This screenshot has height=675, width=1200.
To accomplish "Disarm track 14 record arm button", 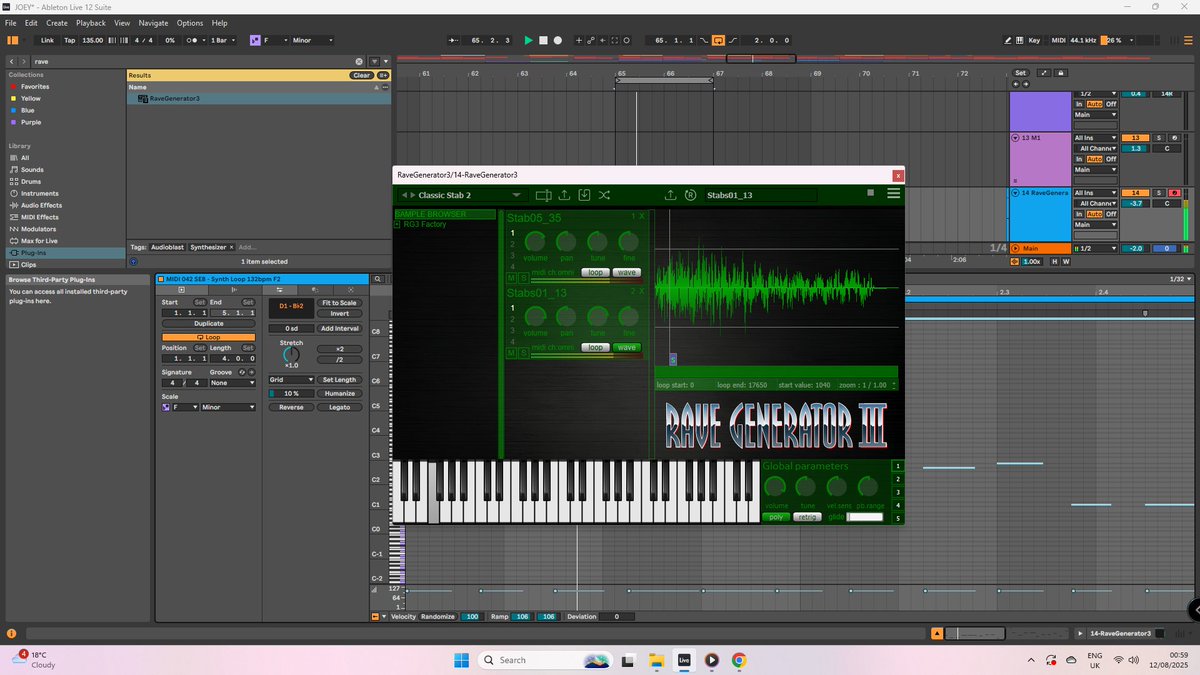I will pos(1174,193).
